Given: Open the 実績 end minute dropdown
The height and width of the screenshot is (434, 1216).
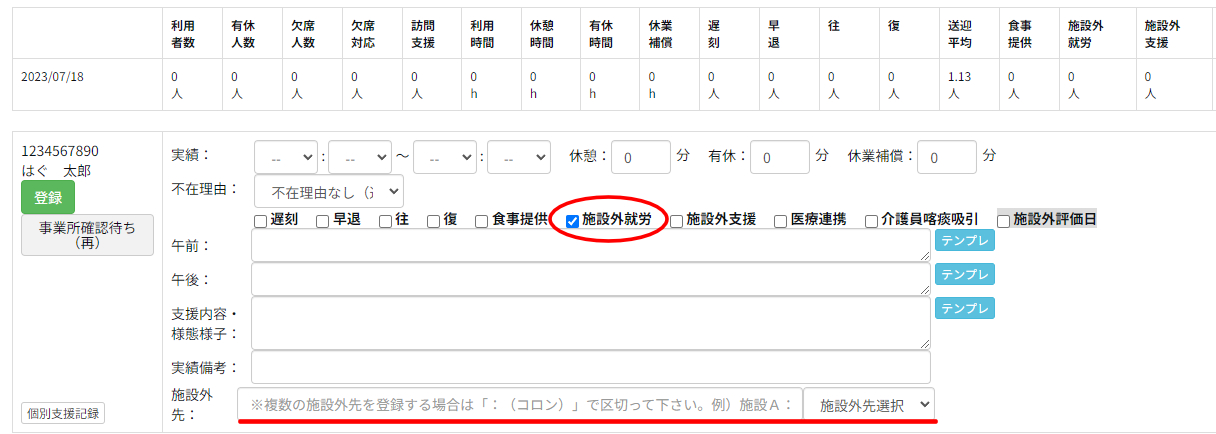Looking at the screenshot, I should click(518, 157).
